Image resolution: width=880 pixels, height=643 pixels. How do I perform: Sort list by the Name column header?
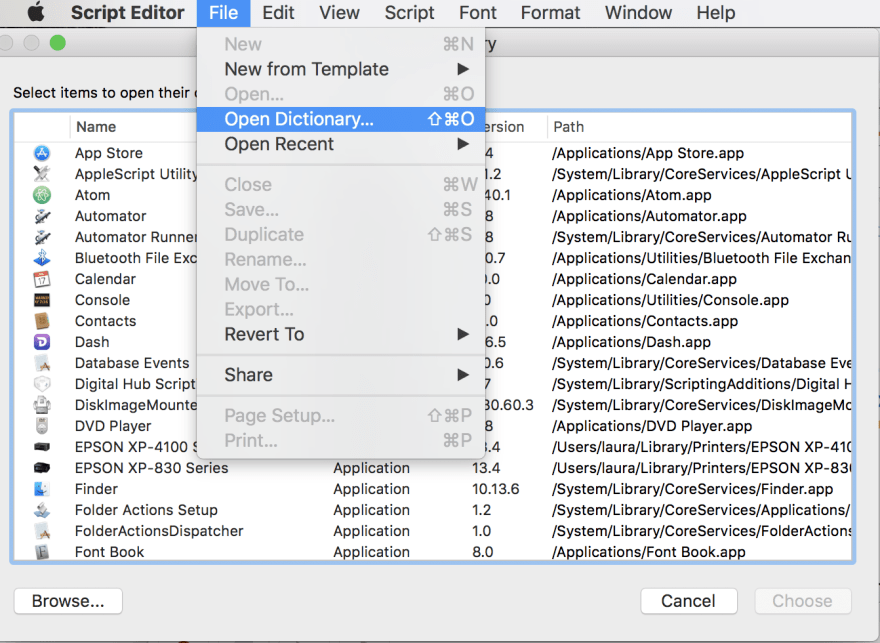click(96, 127)
